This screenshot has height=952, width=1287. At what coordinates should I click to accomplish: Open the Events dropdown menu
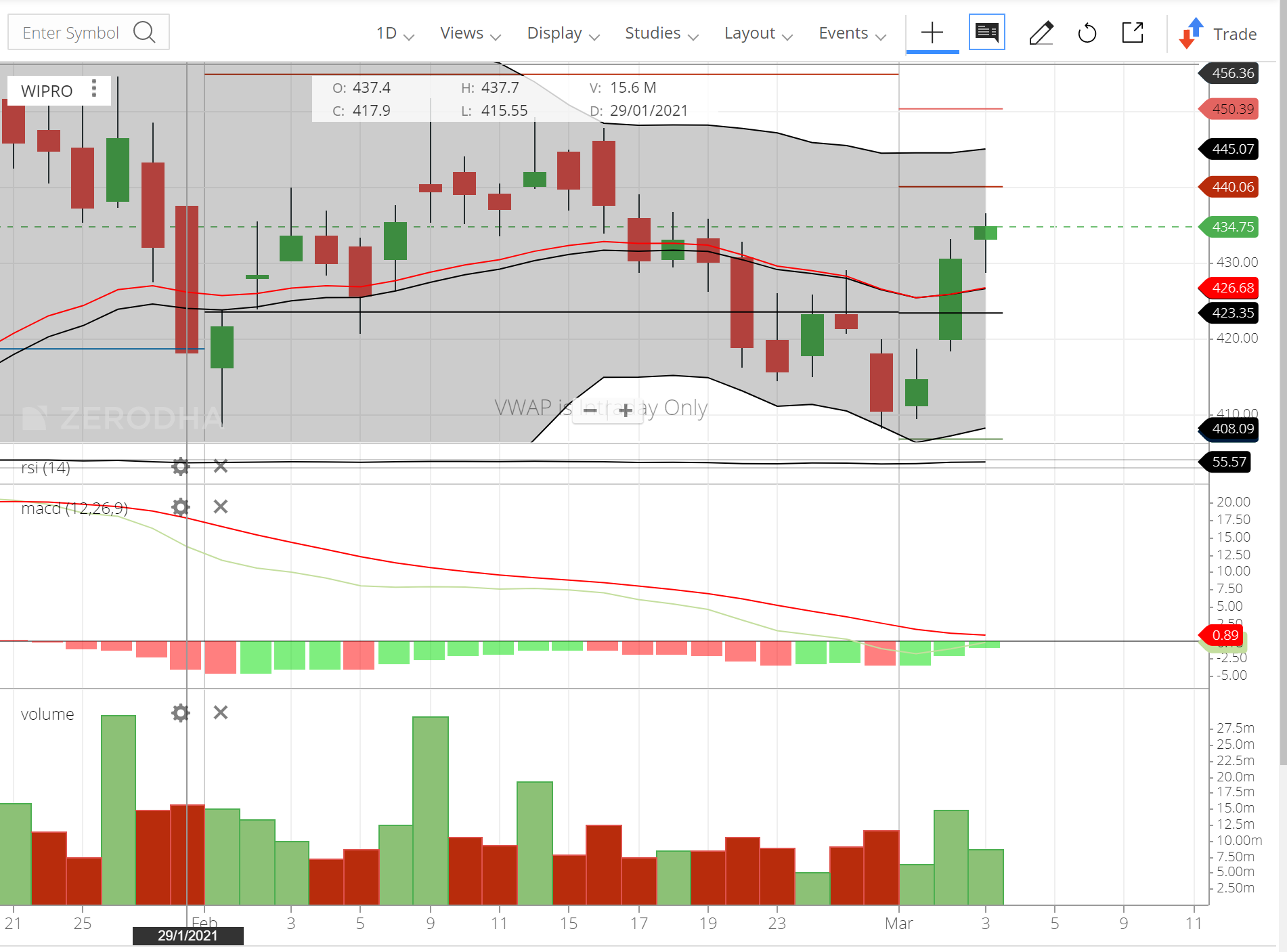852,33
